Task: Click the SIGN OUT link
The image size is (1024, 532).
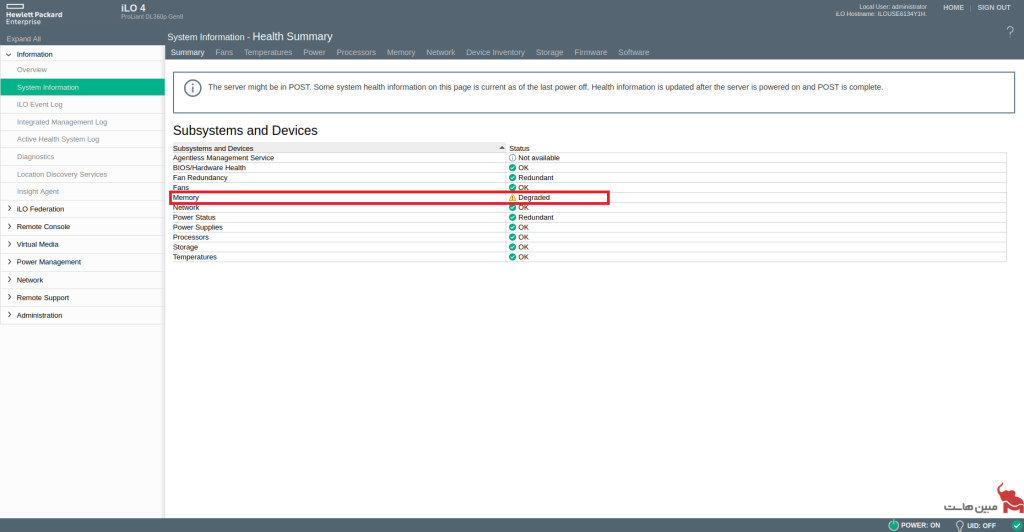Action: tap(993, 8)
